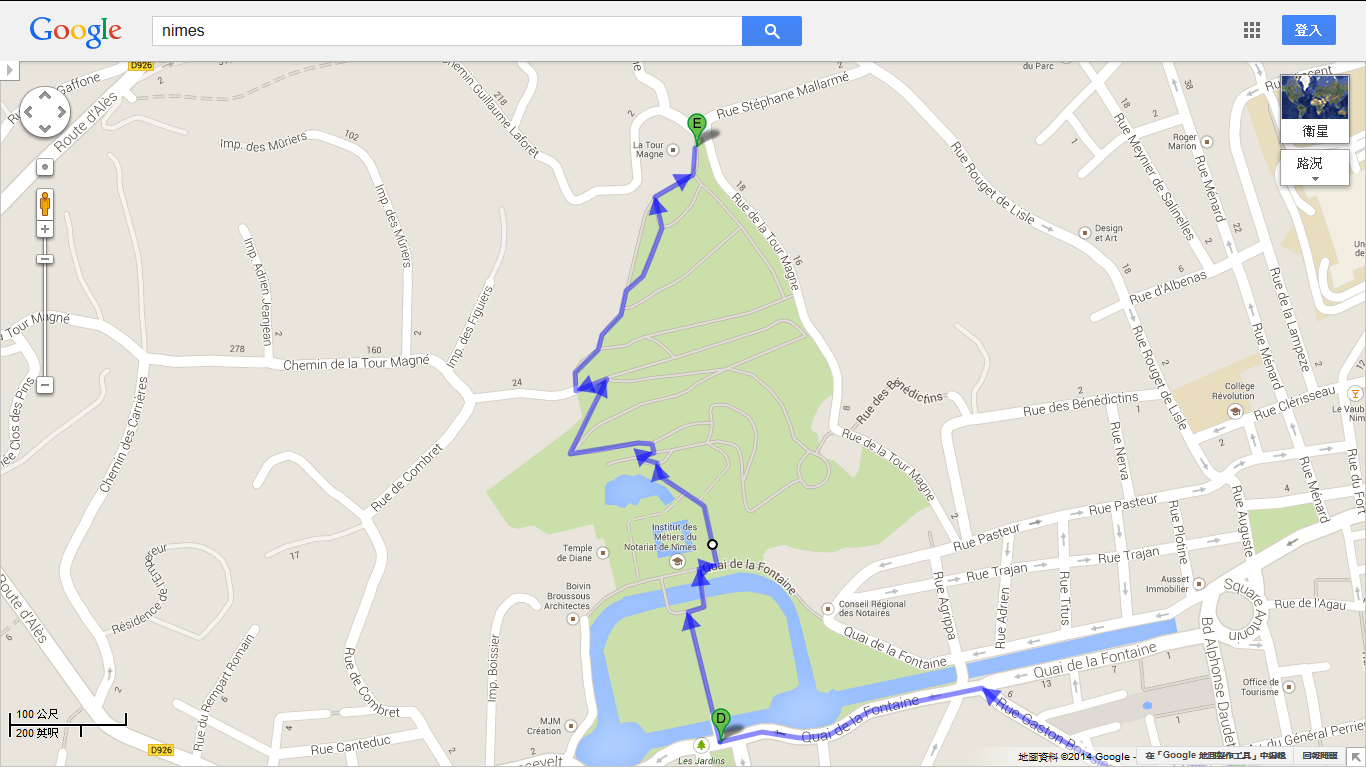Image resolution: width=1366 pixels, height=768 pixels.
Task: Click the search box containing nimes
Action: point(447,31)
